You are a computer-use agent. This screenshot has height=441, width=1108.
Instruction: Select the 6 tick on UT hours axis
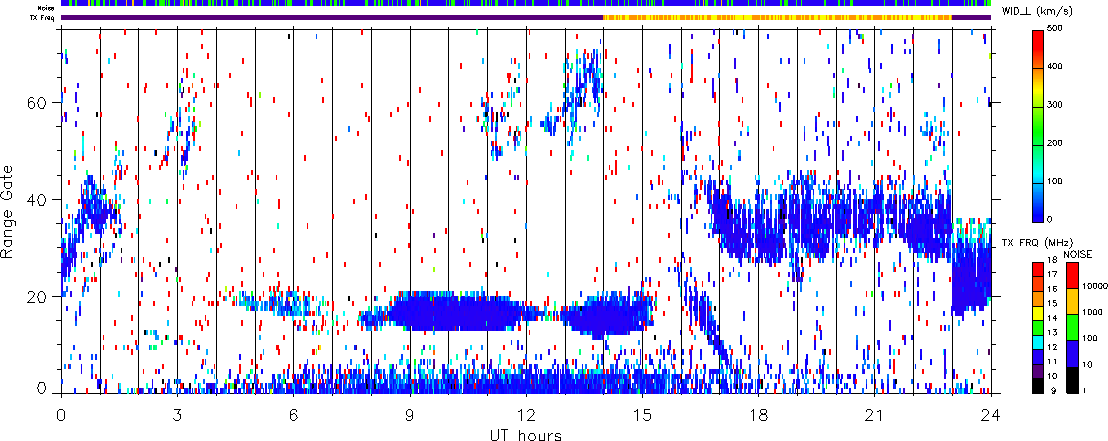click(x=293, y=415)
